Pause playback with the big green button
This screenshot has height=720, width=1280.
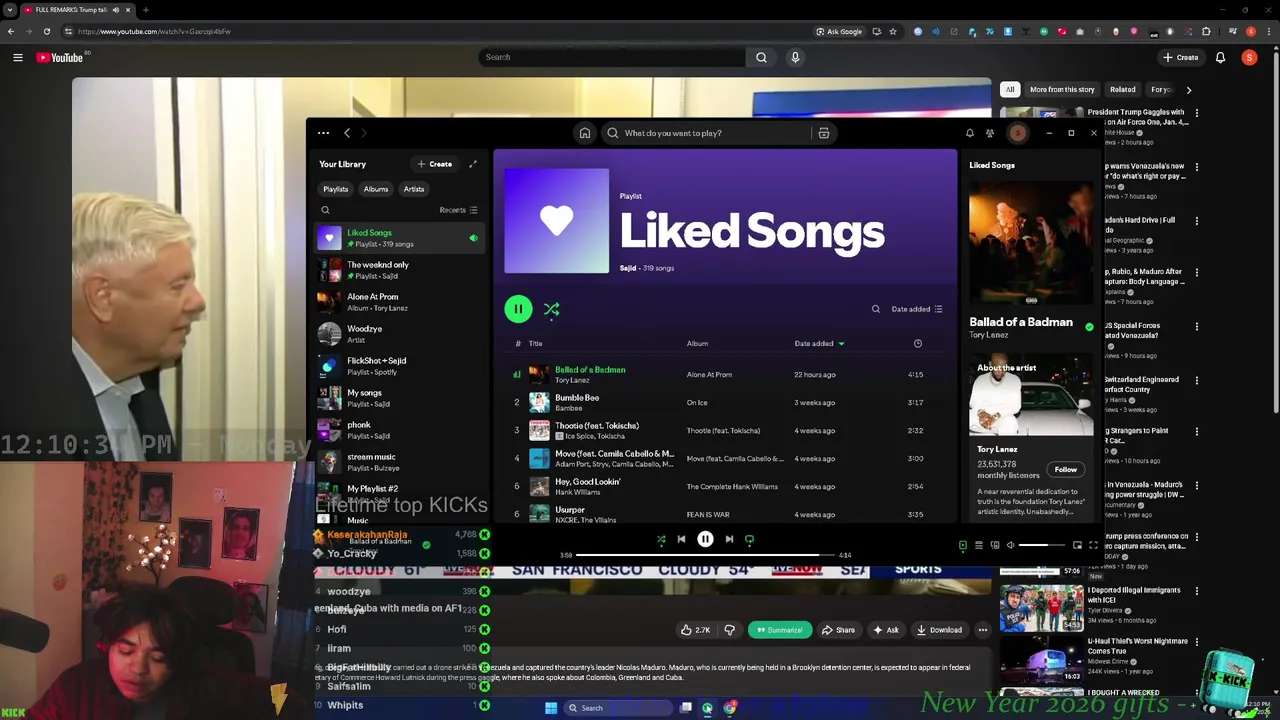(x=518, y=309)
